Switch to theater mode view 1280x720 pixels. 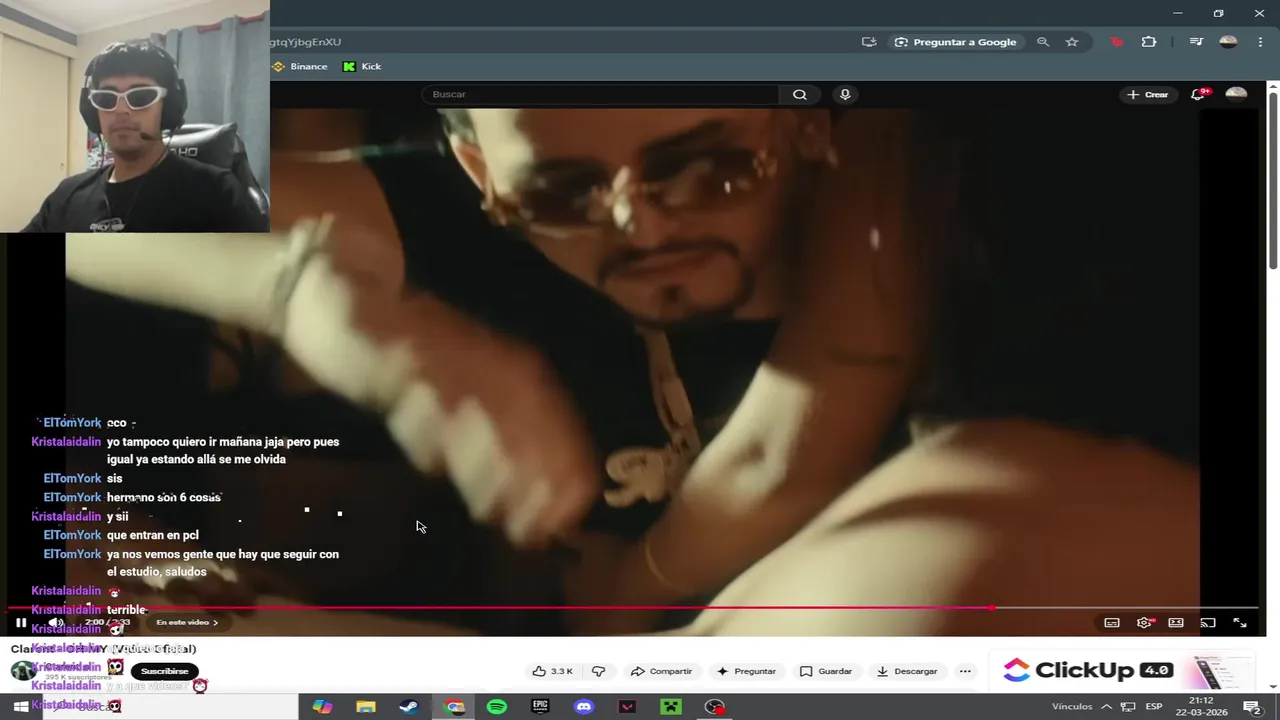coord(1176,622)
